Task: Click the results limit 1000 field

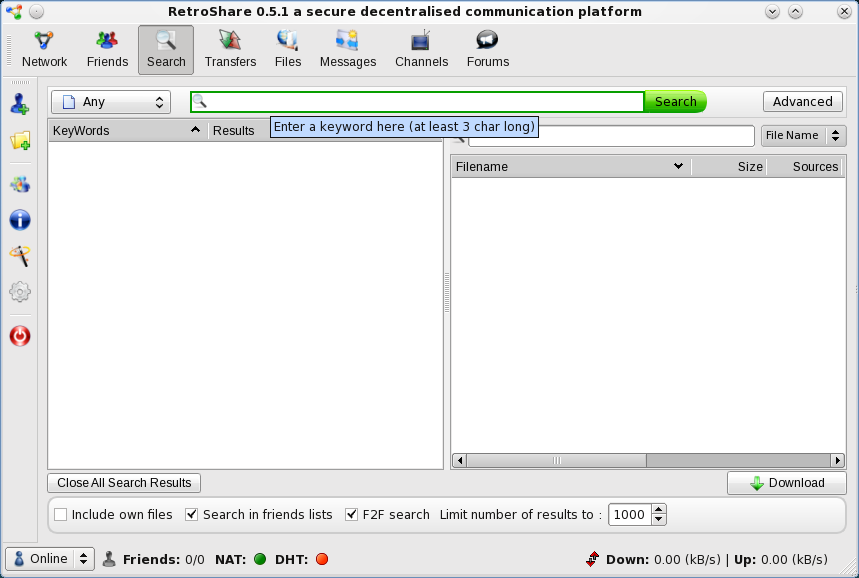Action: pyautogui.click(x=629, y=514)
